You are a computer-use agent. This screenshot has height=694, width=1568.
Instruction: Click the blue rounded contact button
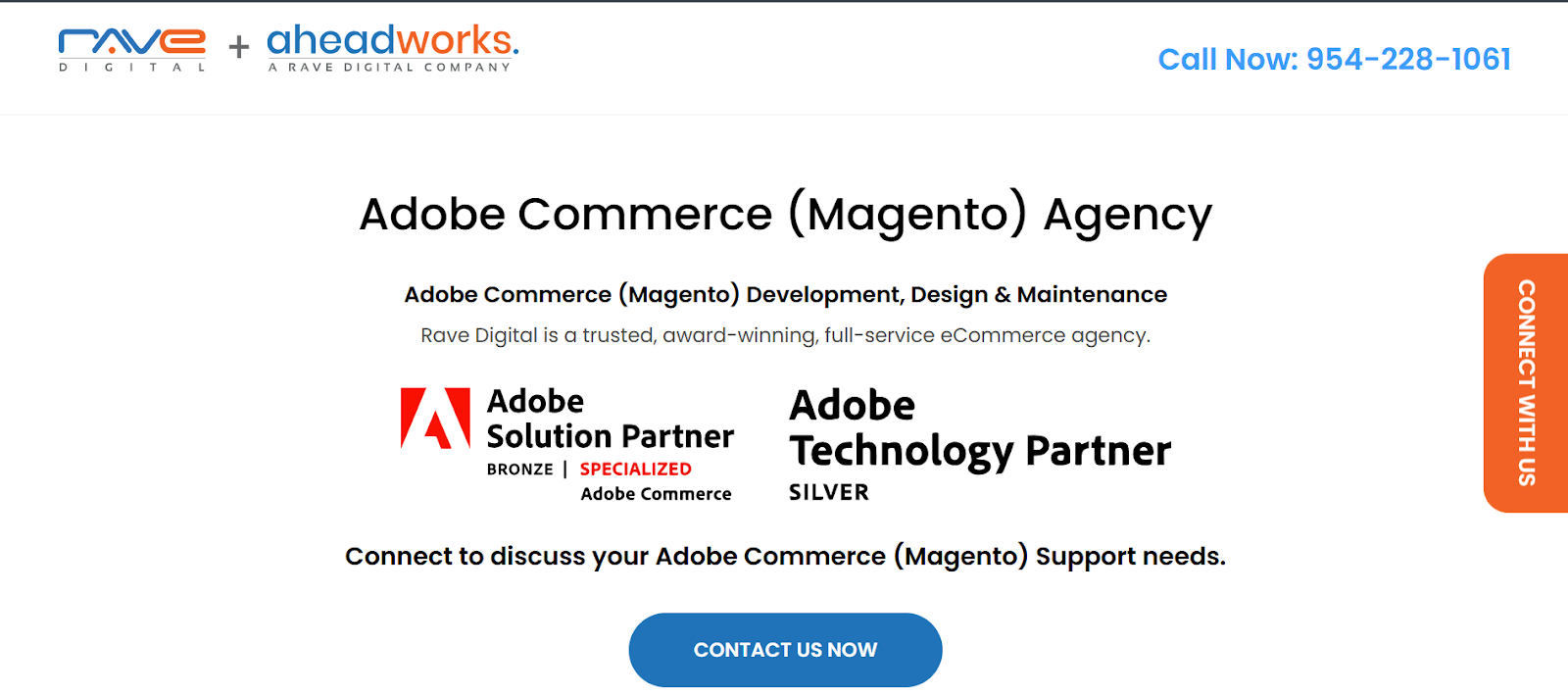(x=784, y=649)
